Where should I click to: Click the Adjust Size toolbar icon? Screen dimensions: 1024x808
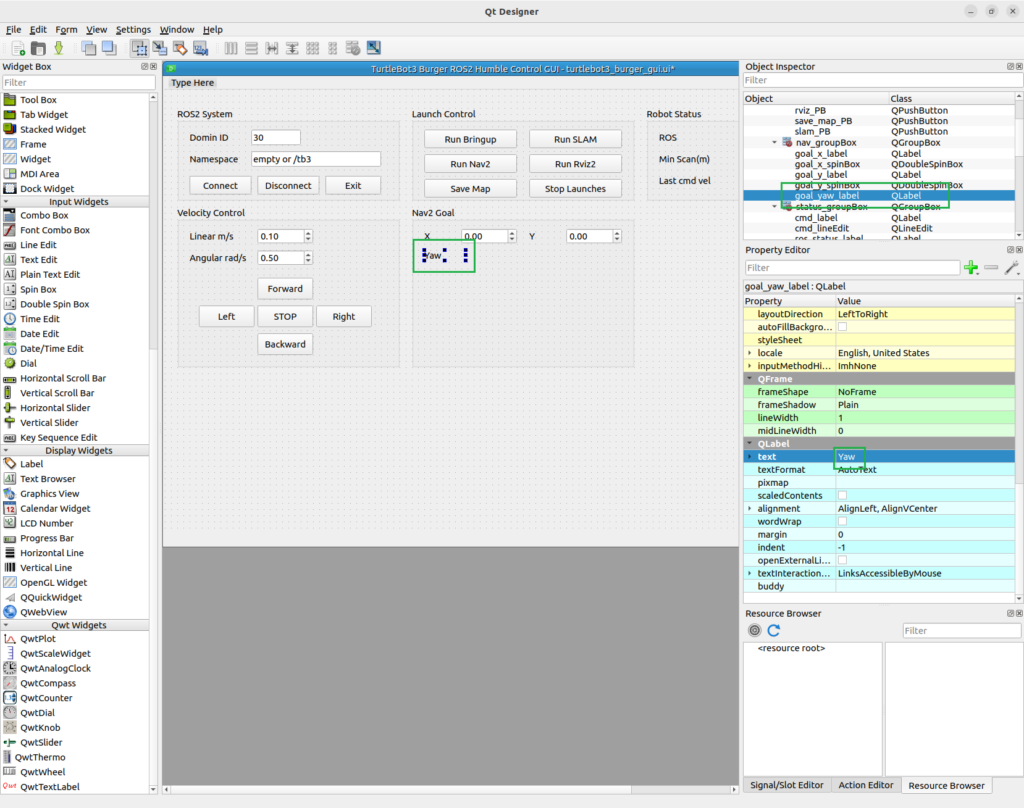(x=374, y=48)
